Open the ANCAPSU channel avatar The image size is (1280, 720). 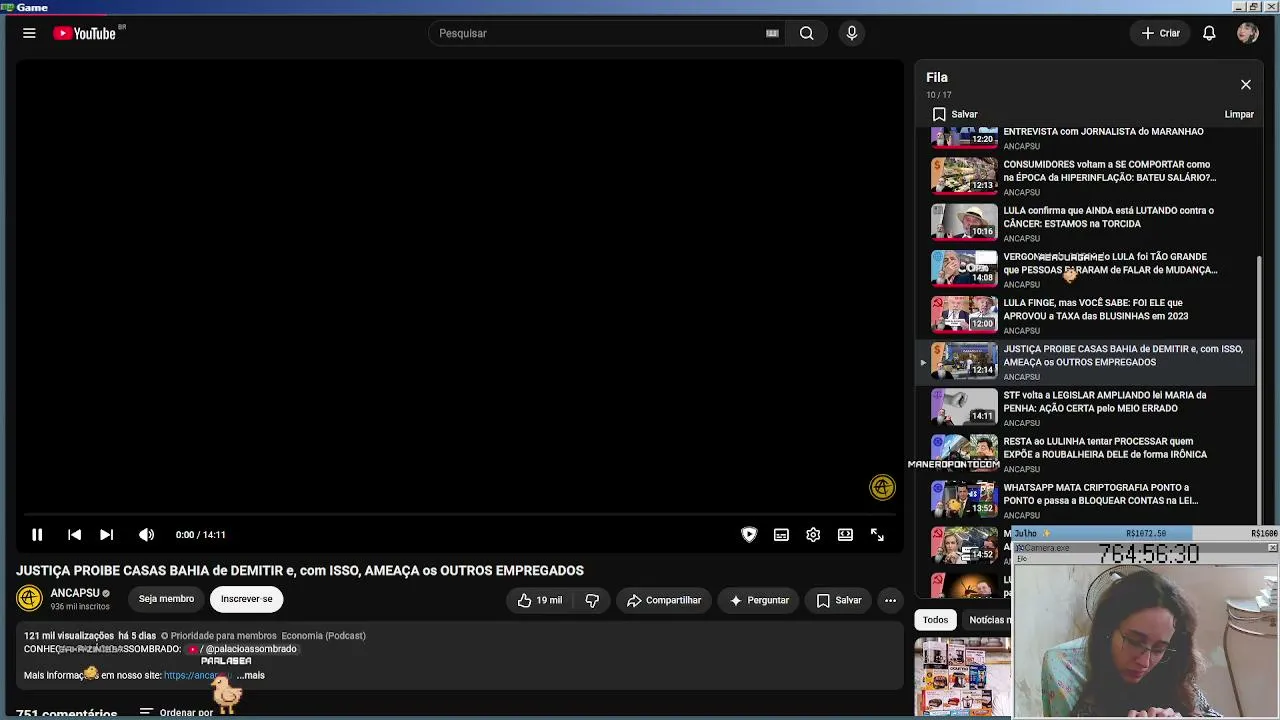29,598
